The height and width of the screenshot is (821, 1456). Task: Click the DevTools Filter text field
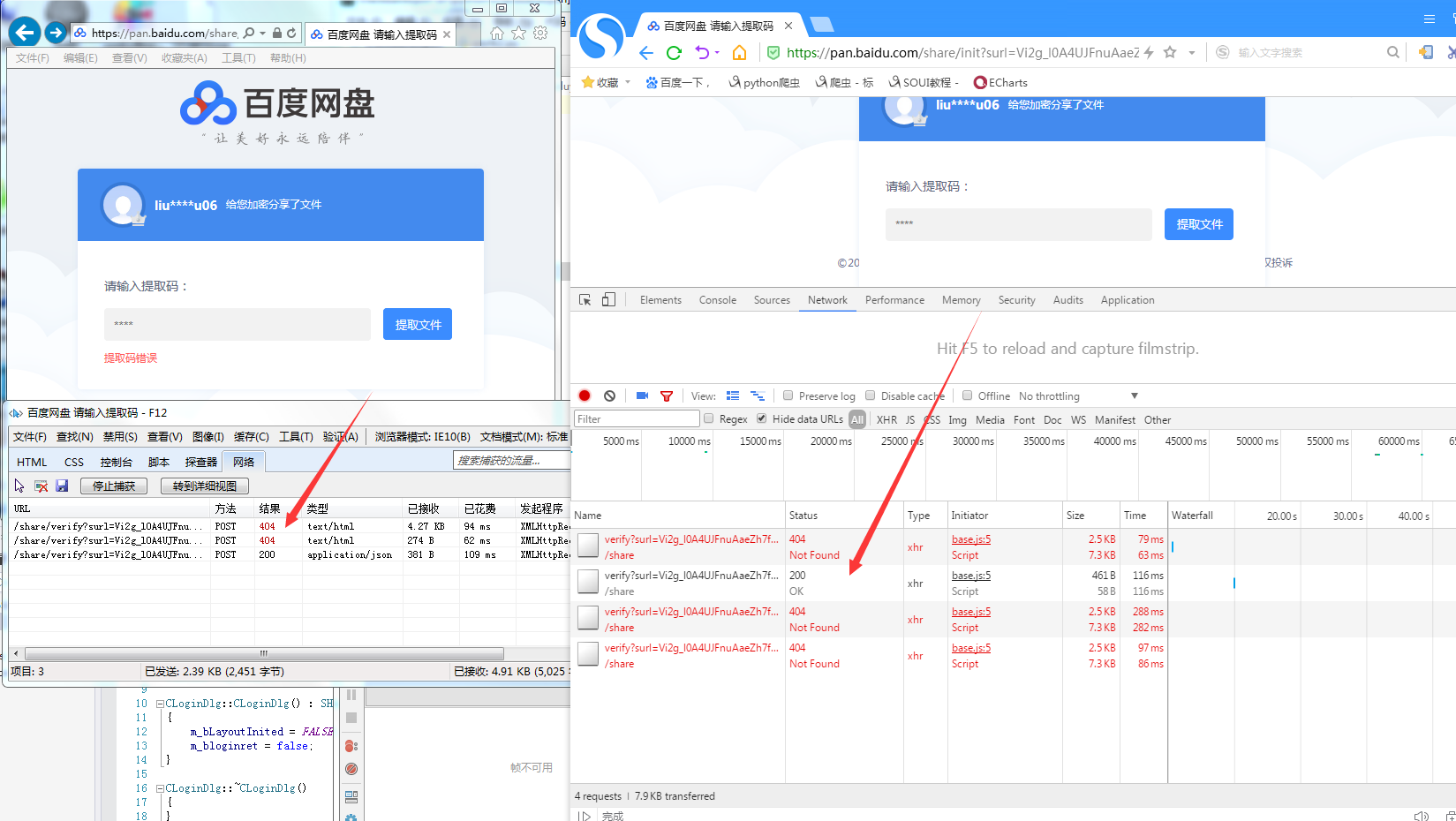(637, 418)
